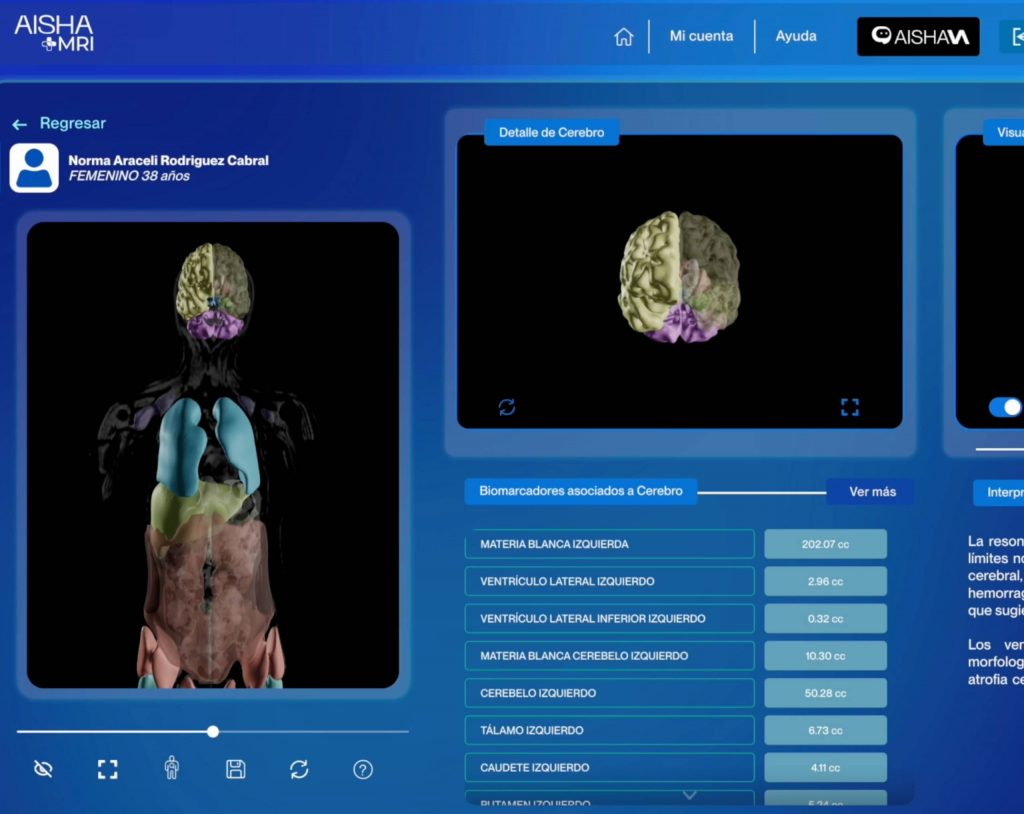
Task: Click Ver más to show more biomarkers
Action: 872,491
